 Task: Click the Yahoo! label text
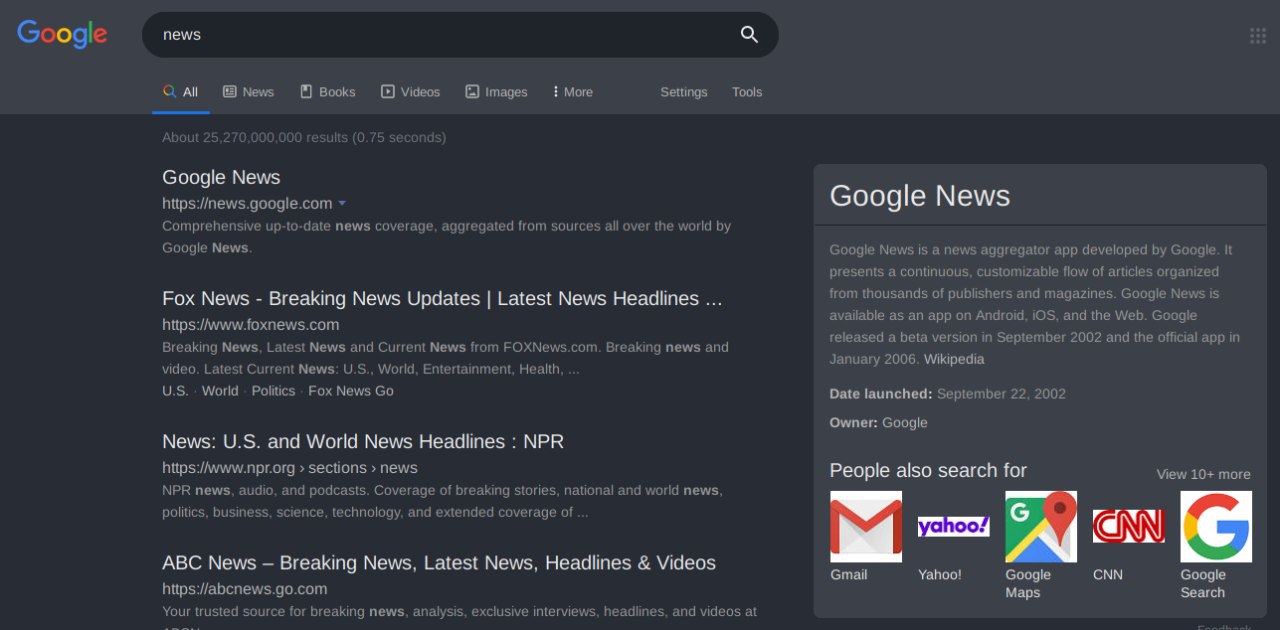coord(940,575)
